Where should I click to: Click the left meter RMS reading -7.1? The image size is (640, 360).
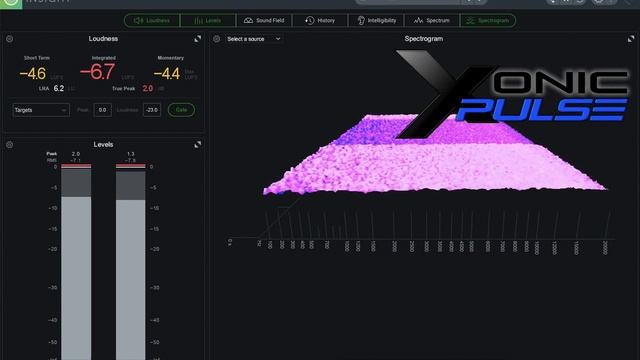point(76,160)
